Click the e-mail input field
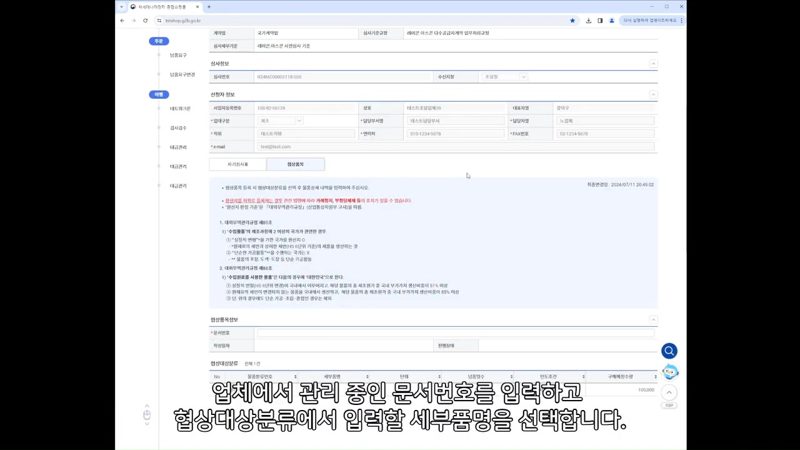The width and height of the screenshot is (800, 450). click(456, 147)
